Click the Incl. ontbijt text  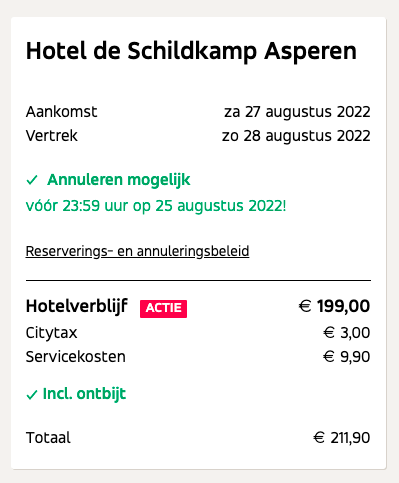(84, 394)
